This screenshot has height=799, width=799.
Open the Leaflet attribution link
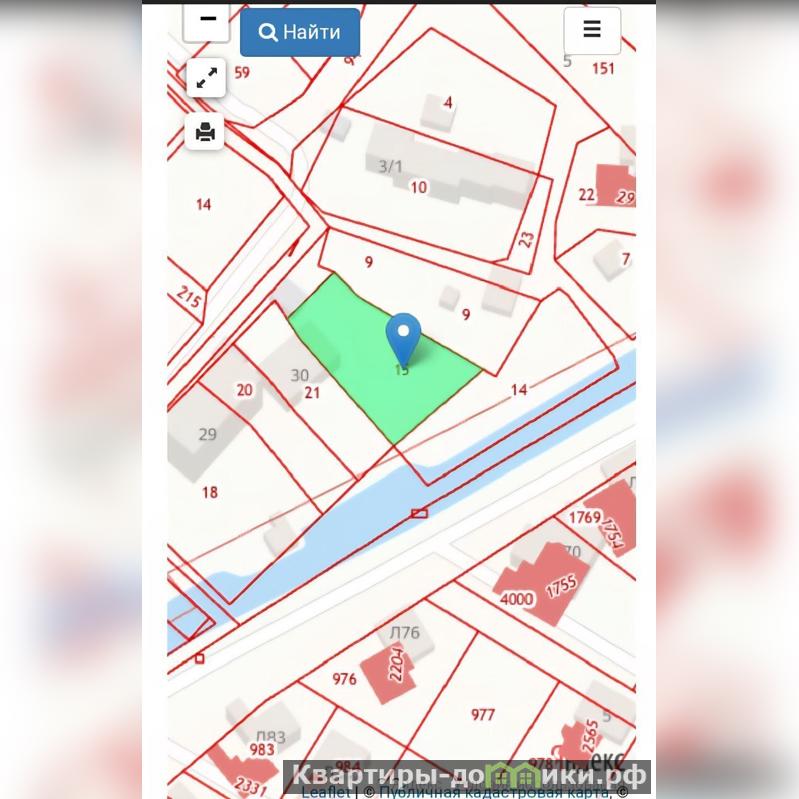(x=326, y=793)
